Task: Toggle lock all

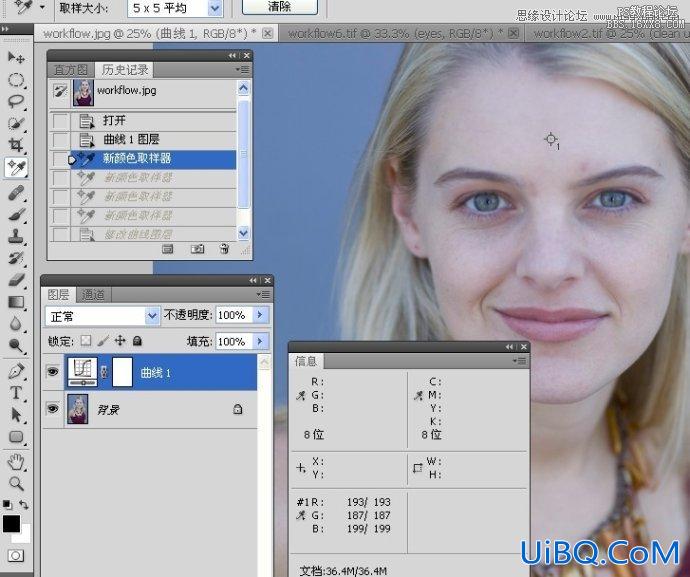Action: pyautogui.click(x=137, y=341)
